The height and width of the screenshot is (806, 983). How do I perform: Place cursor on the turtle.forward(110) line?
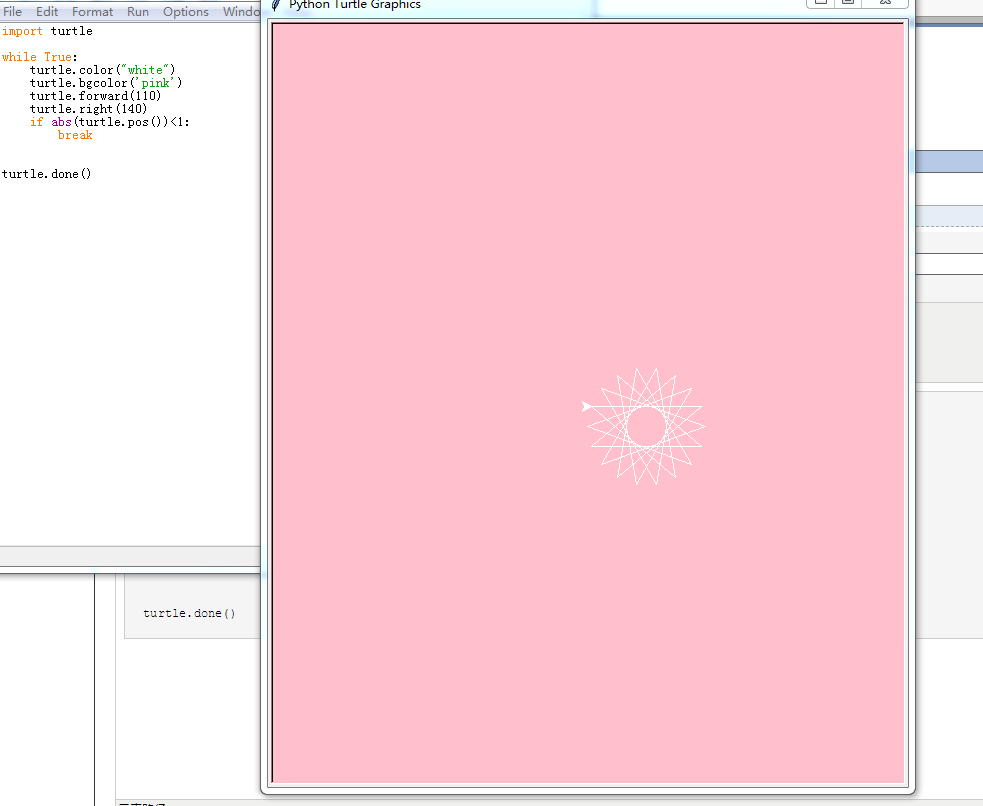[95, 96]
